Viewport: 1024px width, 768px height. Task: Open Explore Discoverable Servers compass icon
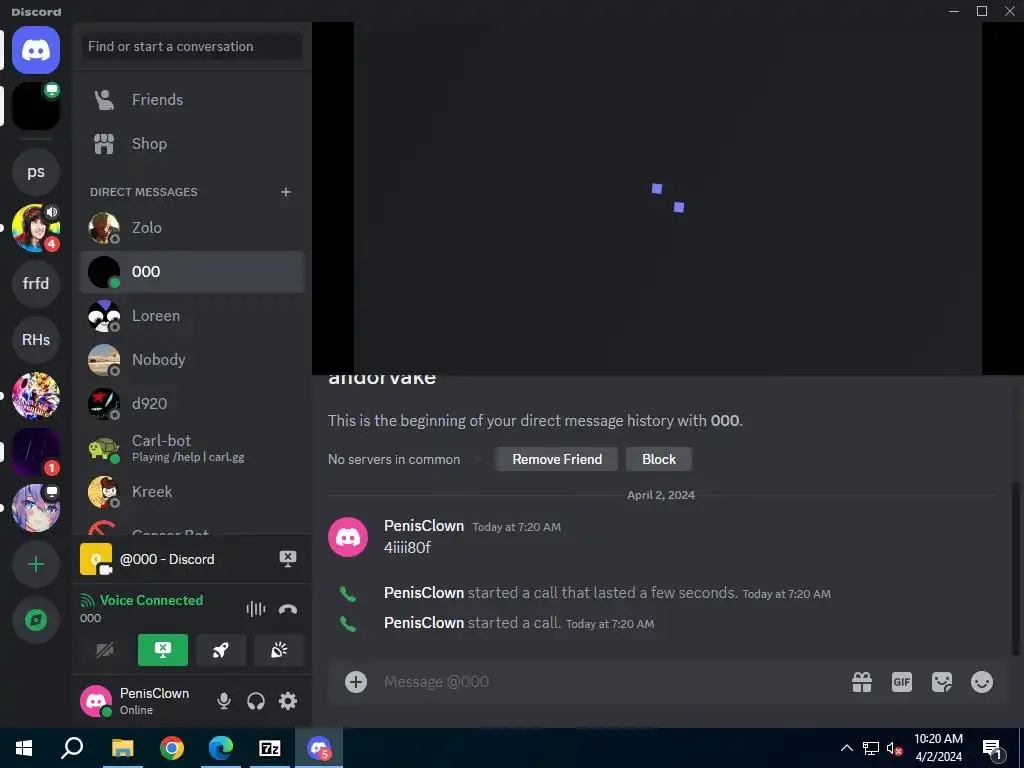(x=36, y=620)
